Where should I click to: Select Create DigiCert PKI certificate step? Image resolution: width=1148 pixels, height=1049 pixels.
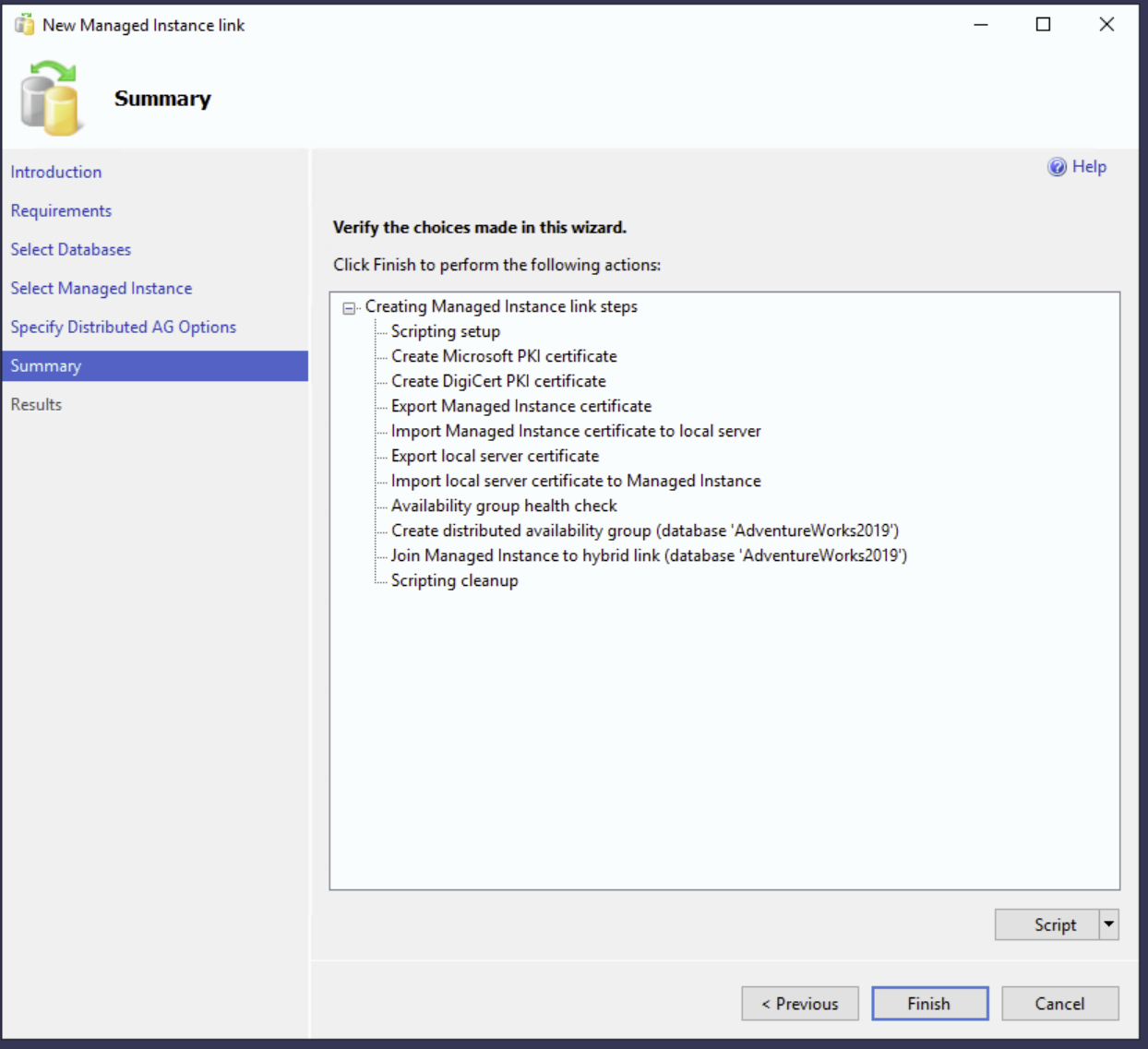coord(498,381)
